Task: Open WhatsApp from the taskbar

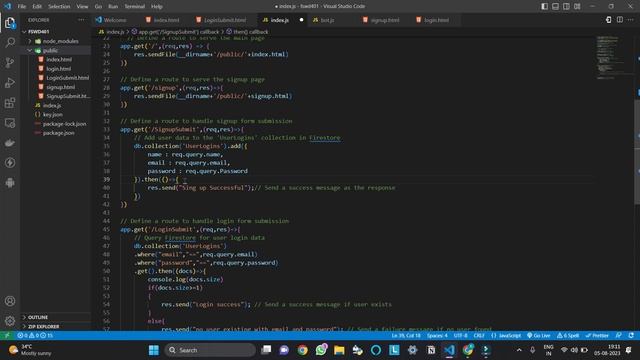Action: tap(321, 350)
